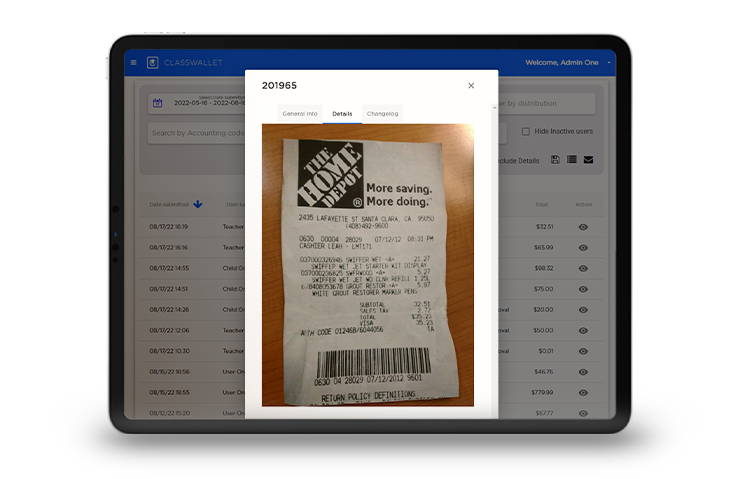Viewport: 749px width, 479px height.
Task: View details for the $32.51 row
Action: click(x=583, y=227)
